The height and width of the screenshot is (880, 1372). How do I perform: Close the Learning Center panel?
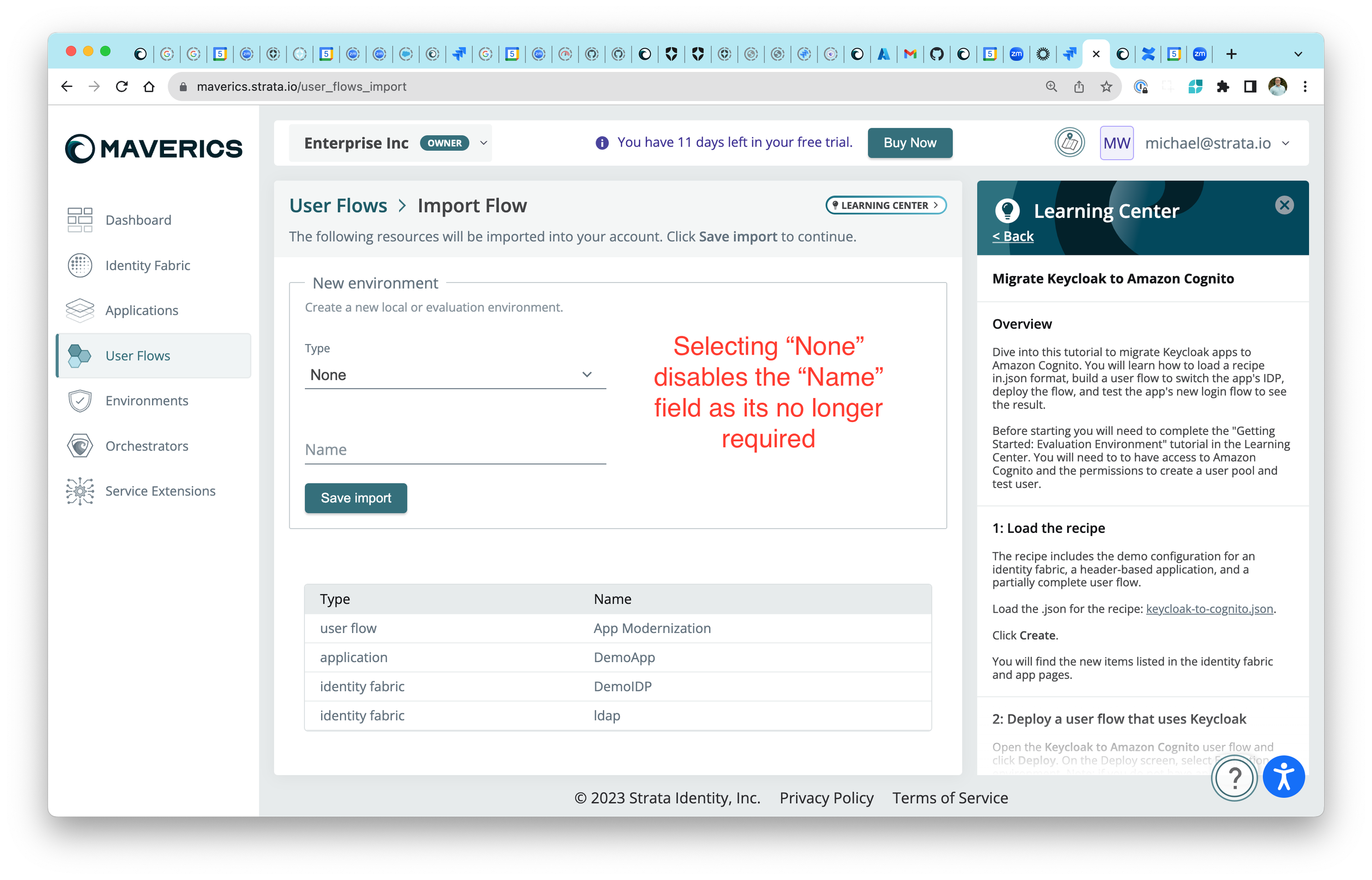coord(1284,205)
